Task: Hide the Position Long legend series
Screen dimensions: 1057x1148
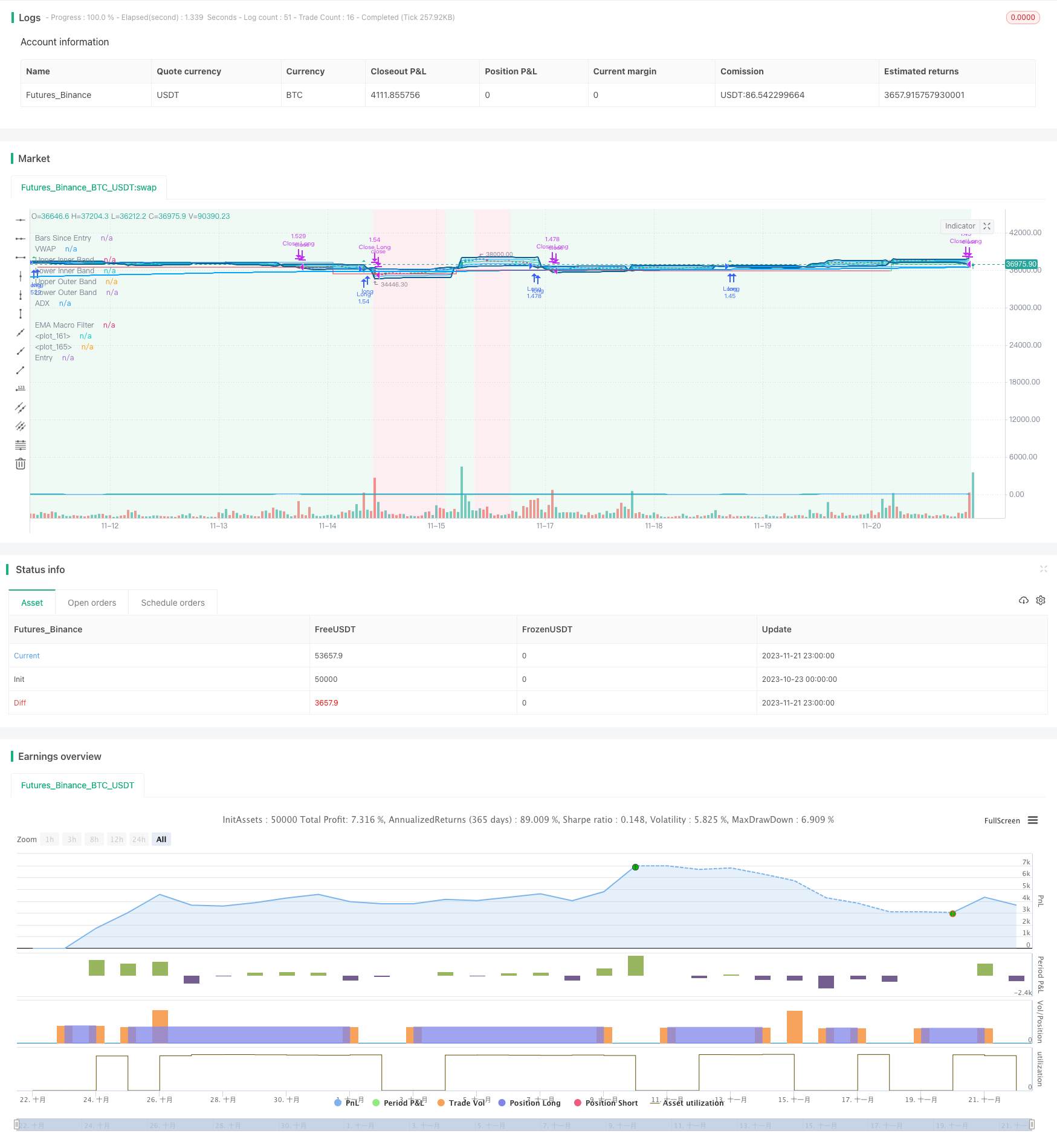Action: tap(529, 1103)
